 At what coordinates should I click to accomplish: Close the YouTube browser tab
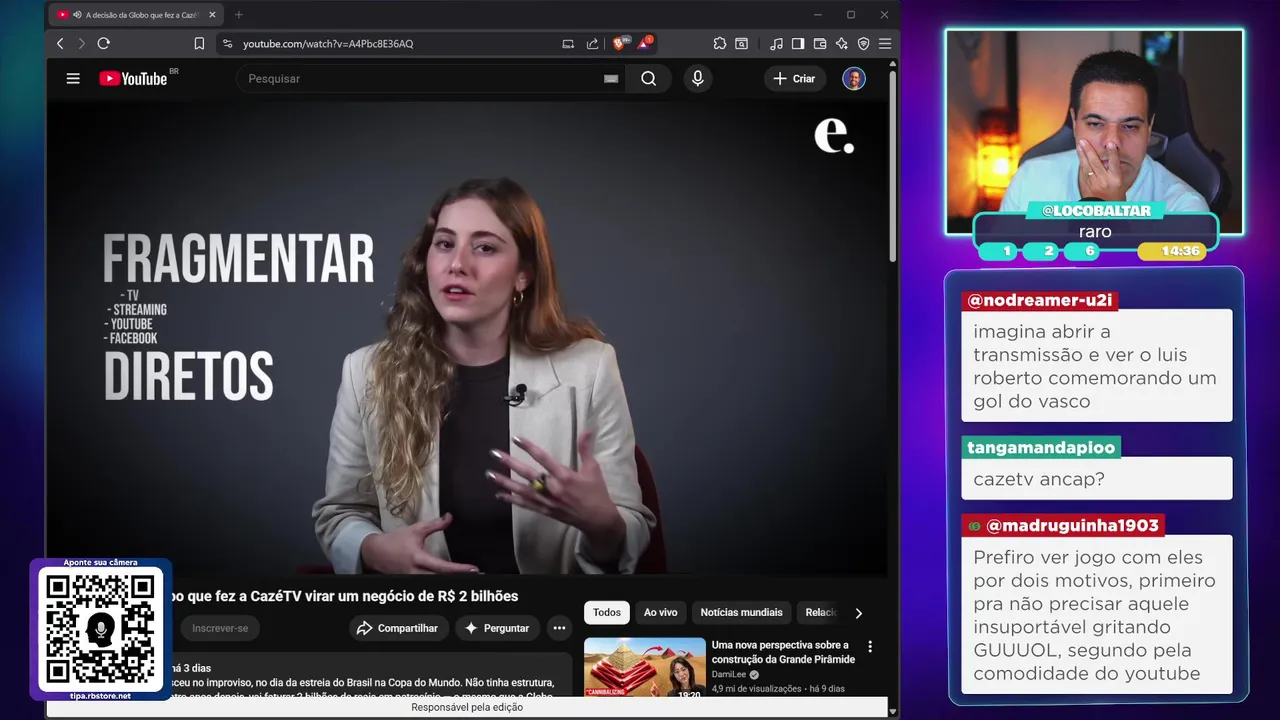[212, 15]
